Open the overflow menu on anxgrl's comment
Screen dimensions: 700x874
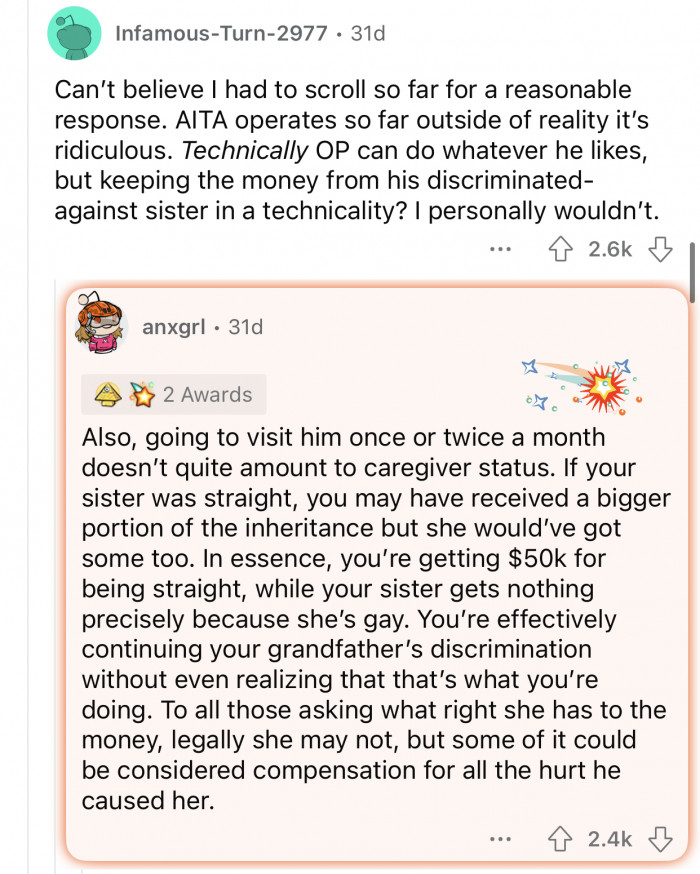[500, 839]
